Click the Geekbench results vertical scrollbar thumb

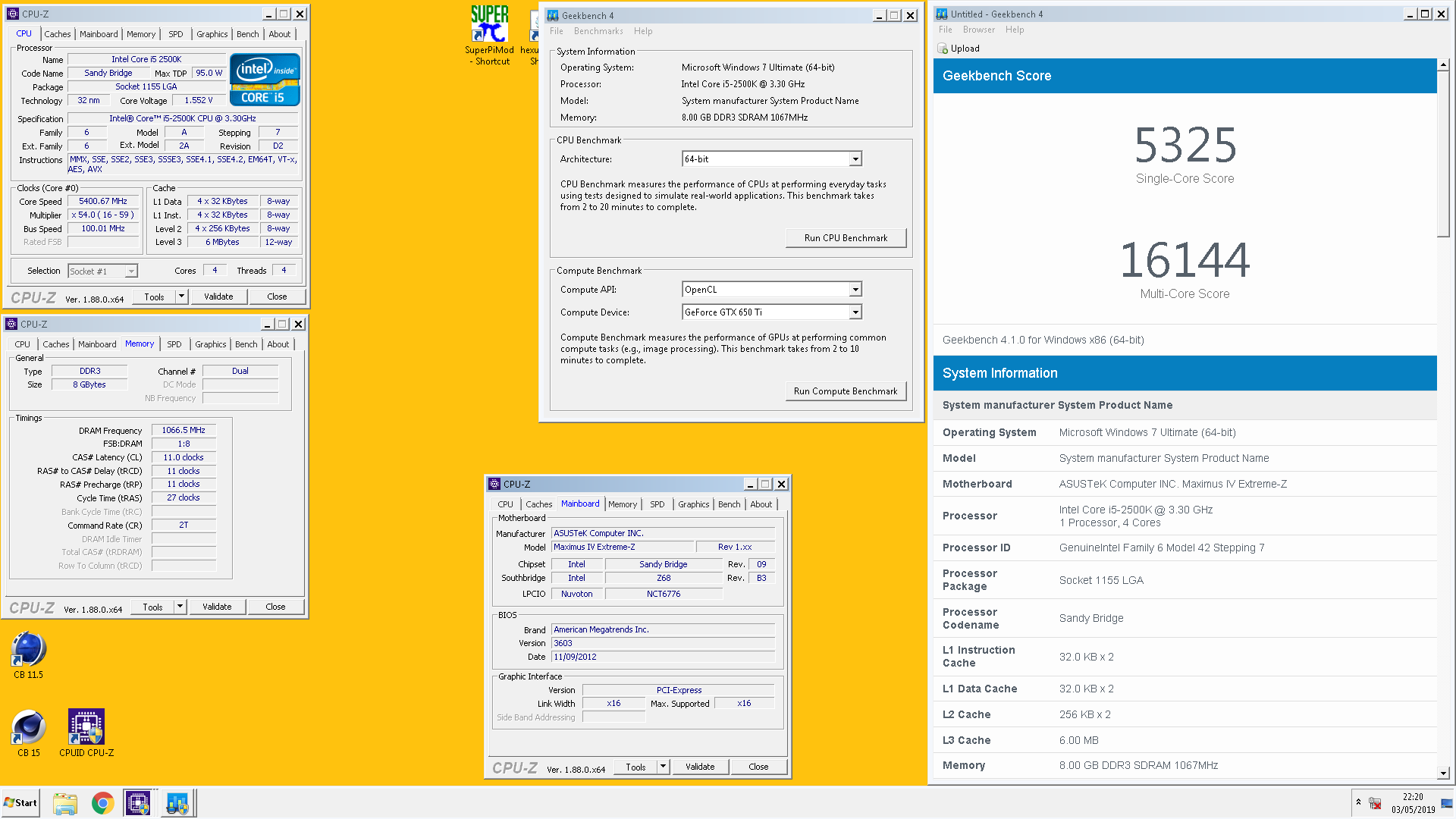pyautogui.click(x=1444, y=154)
